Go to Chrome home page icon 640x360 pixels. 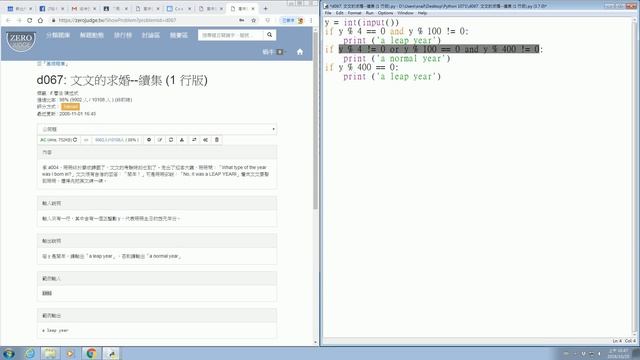pos(40,20)
